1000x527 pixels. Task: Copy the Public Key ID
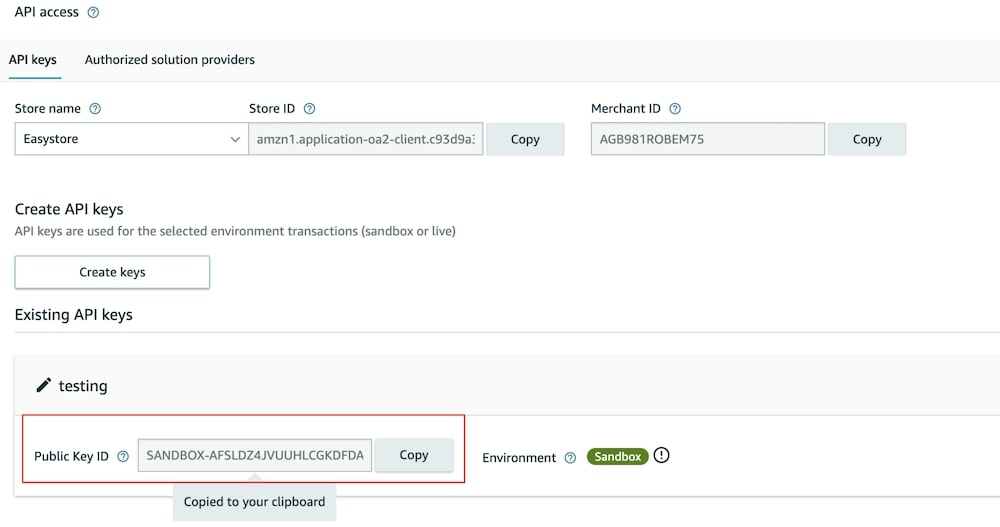pos(414,455)
